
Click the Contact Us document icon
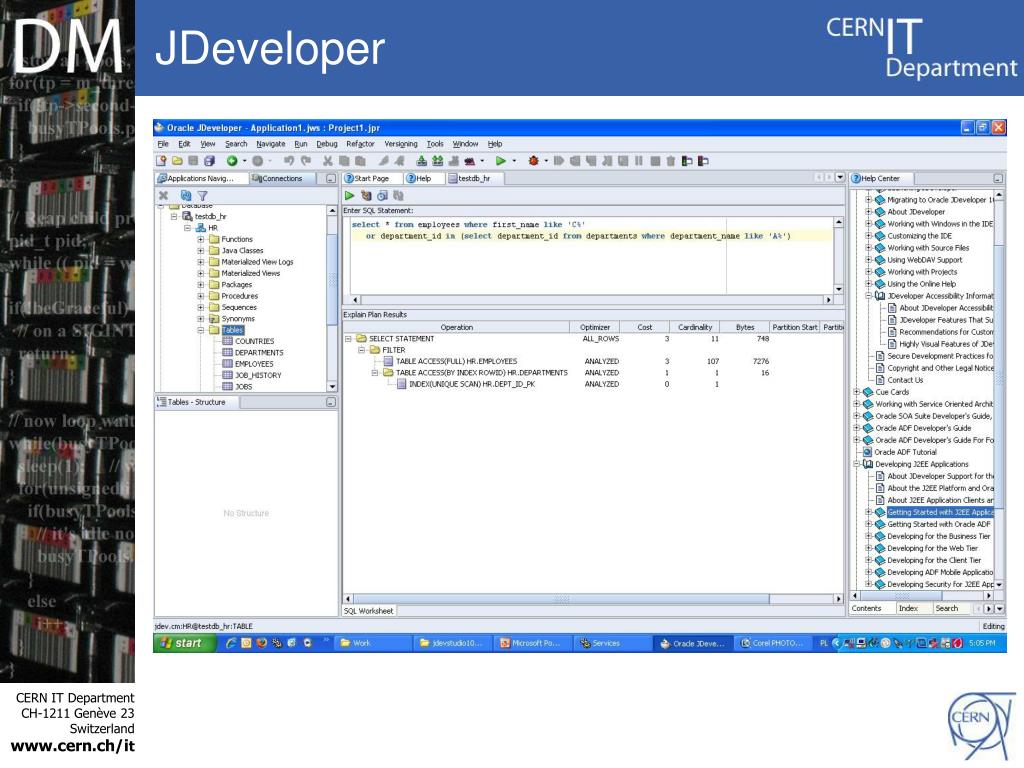(880, 380)
